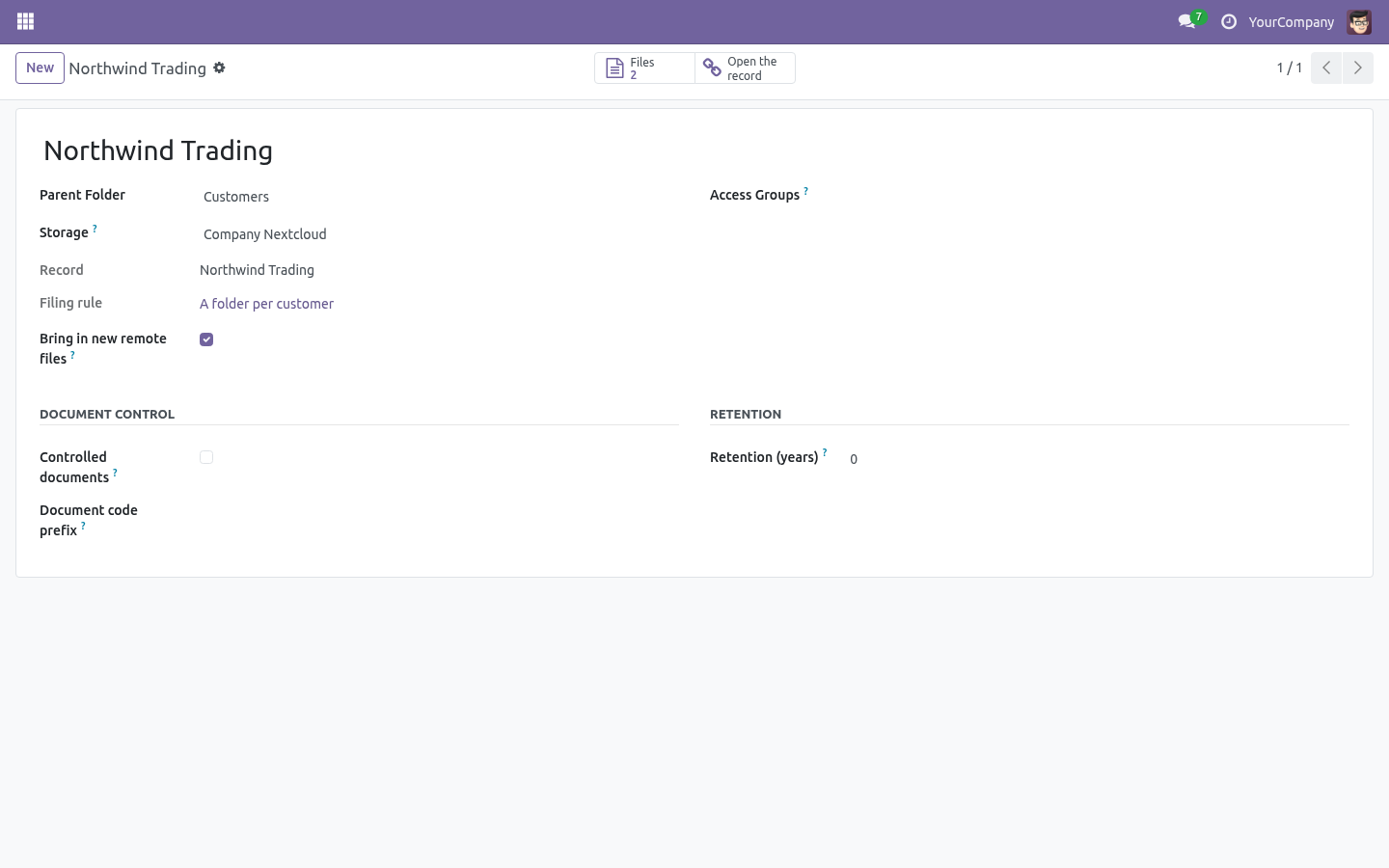Open the main apps grid menu

pyautogui.click(x=26, y=21)
